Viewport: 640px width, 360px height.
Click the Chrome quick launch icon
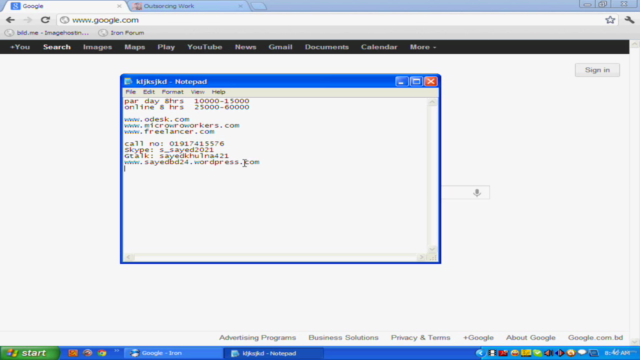click(x=102, y=353)
